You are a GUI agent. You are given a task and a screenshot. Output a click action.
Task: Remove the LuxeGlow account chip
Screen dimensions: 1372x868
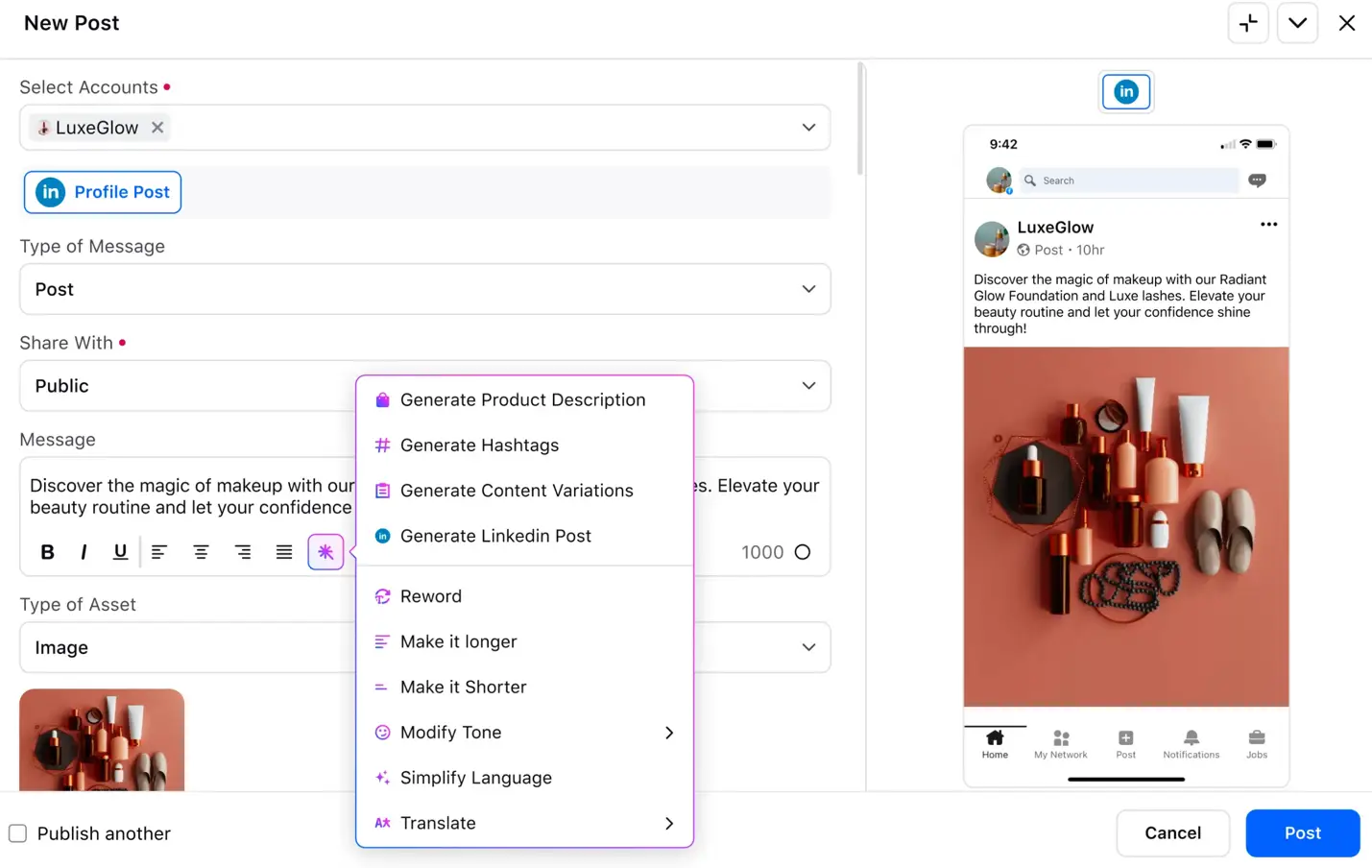(157, 127)
